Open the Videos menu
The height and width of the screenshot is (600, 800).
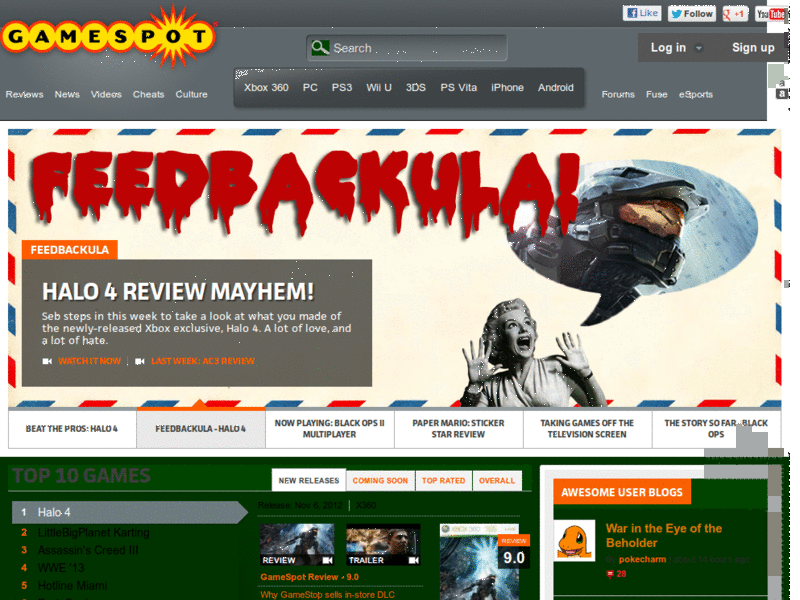click(x=106, y=94)
